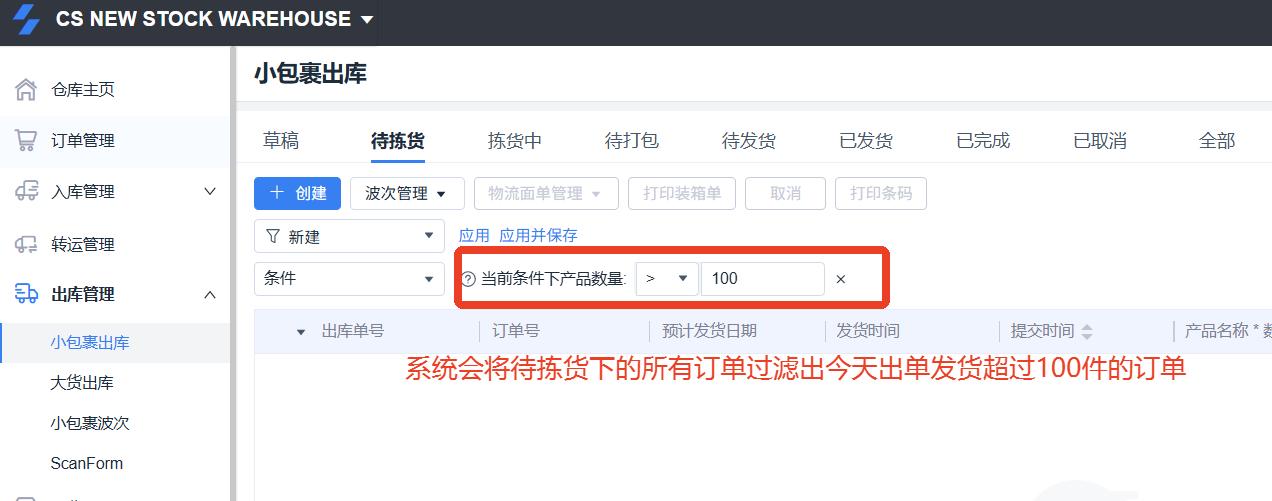
Task: Switch to the 已发货 tab
Action: point(866,141)
